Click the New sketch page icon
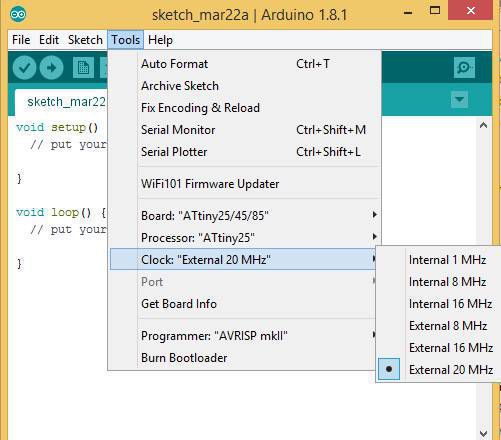Viewport: 501px width, 440px height. point(83,68)
